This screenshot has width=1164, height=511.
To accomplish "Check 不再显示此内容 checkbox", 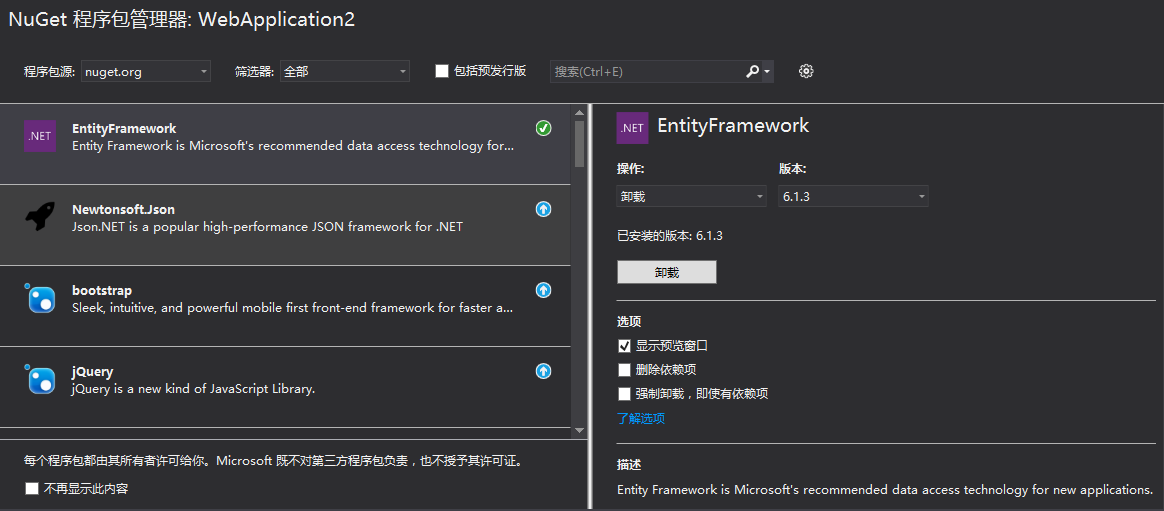I will (32, 489).
